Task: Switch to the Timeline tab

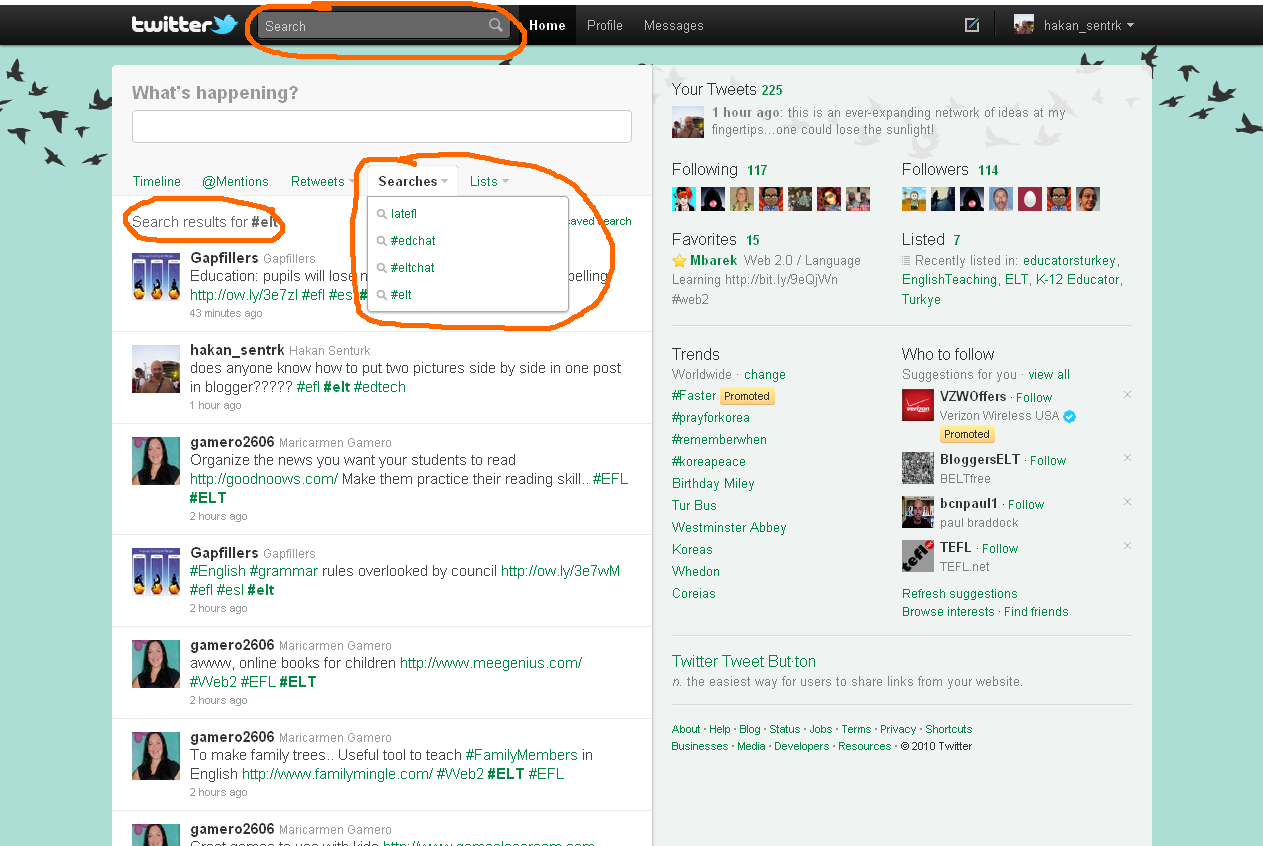Action: coord(157,181)
